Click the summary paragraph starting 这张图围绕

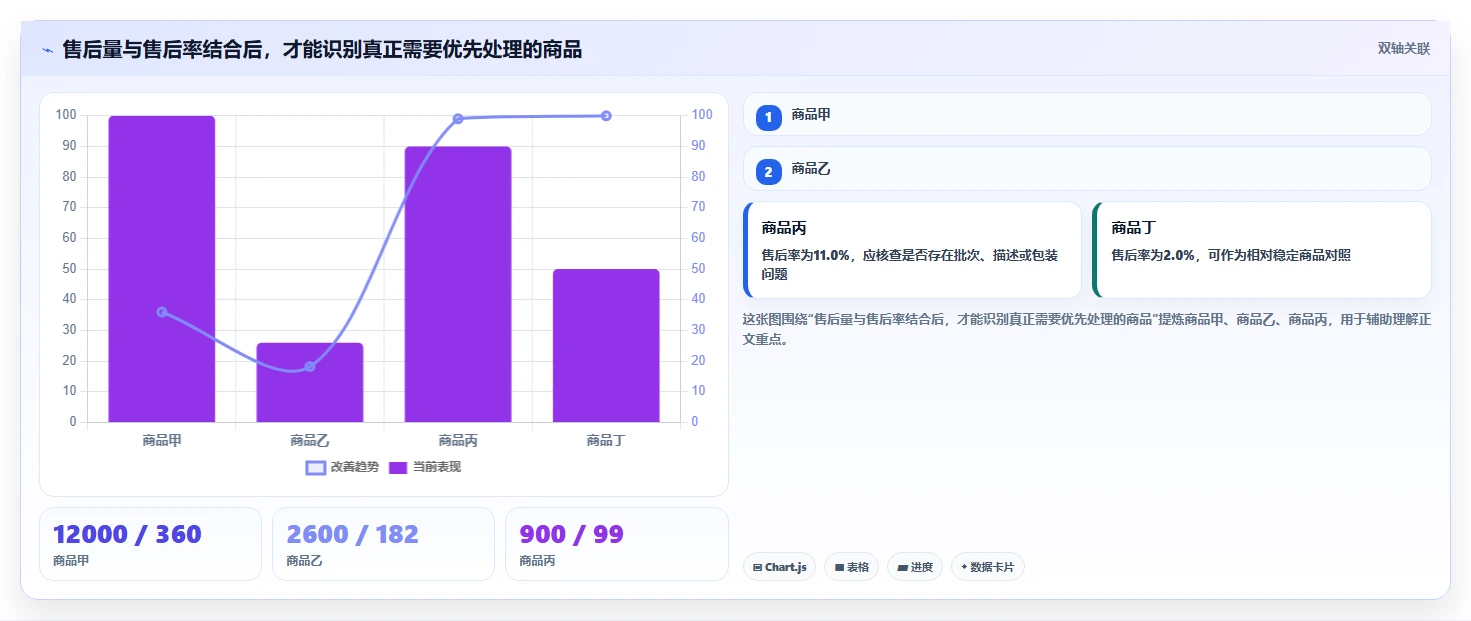[1087, 329]
